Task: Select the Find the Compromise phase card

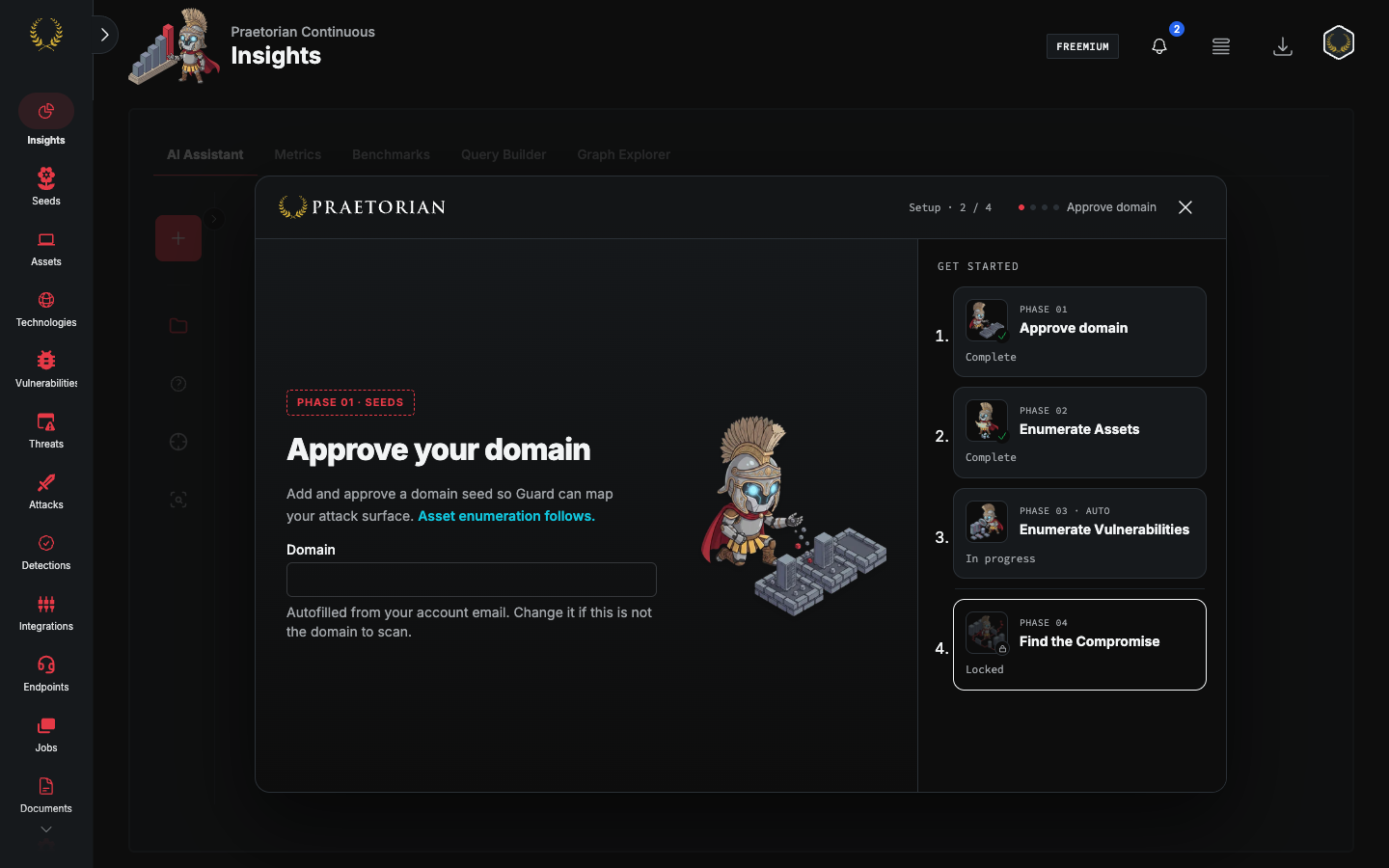Action: pyautogui.click(x=1079, y=644)
